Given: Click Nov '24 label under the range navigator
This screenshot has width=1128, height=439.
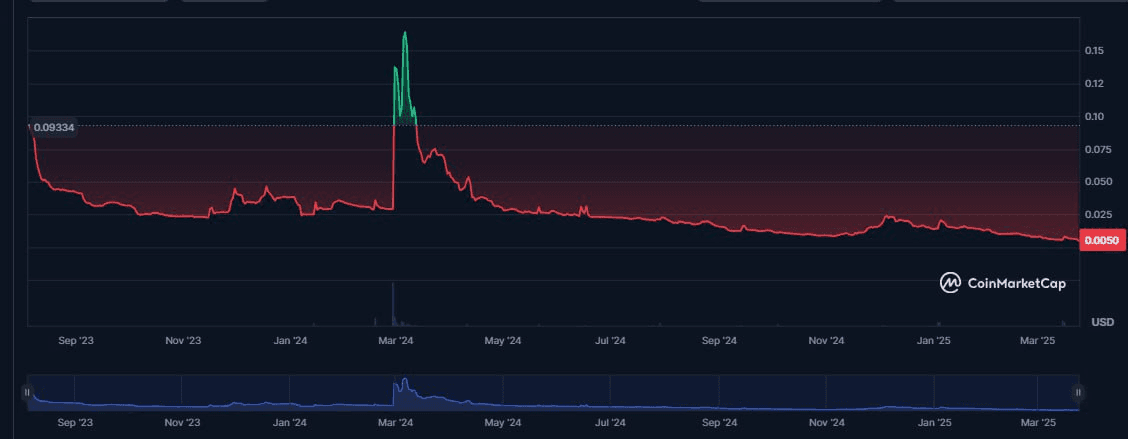Looking at the screenshot, I should click(x=827, y=424).
